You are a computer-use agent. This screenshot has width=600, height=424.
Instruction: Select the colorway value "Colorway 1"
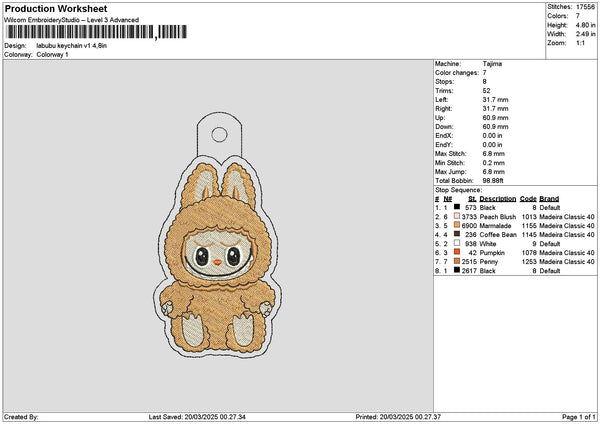coord(52,55)
